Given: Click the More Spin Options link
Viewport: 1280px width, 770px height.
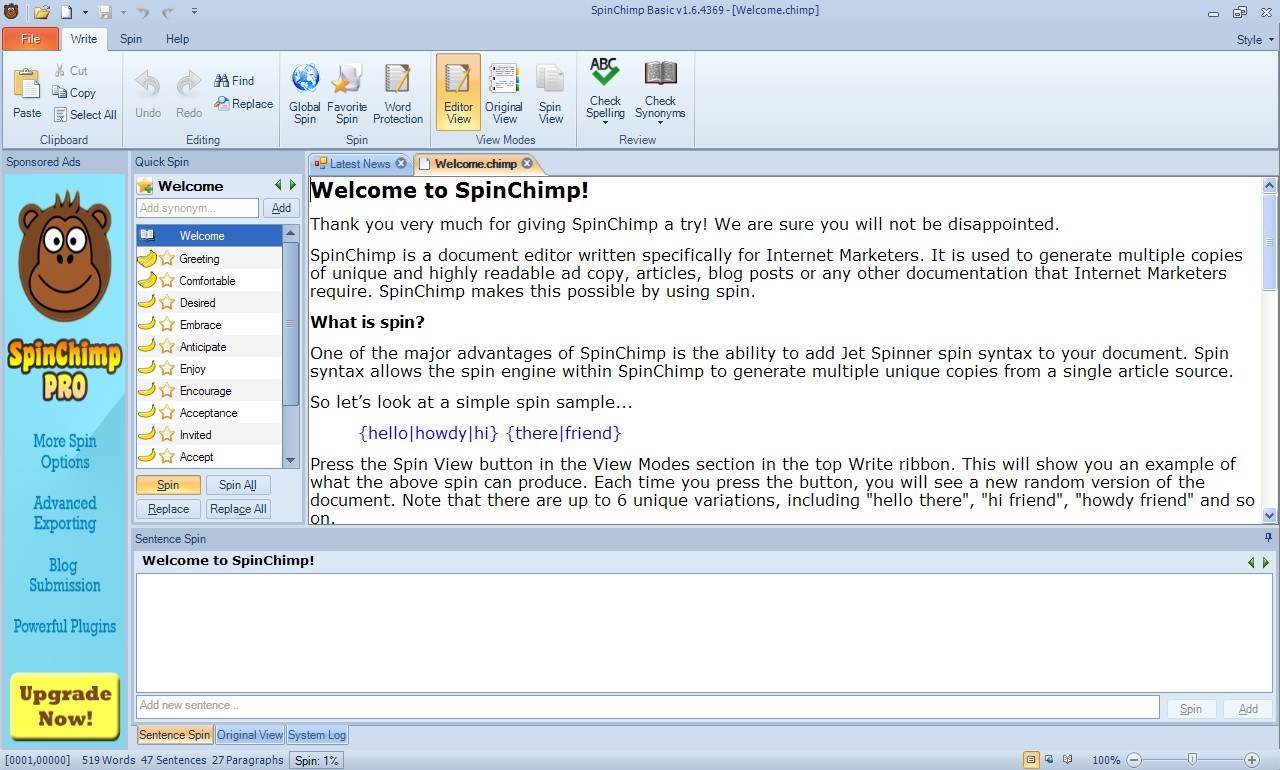Looking at the screenshot, I should pyautogui.click(x=65, y=452).
